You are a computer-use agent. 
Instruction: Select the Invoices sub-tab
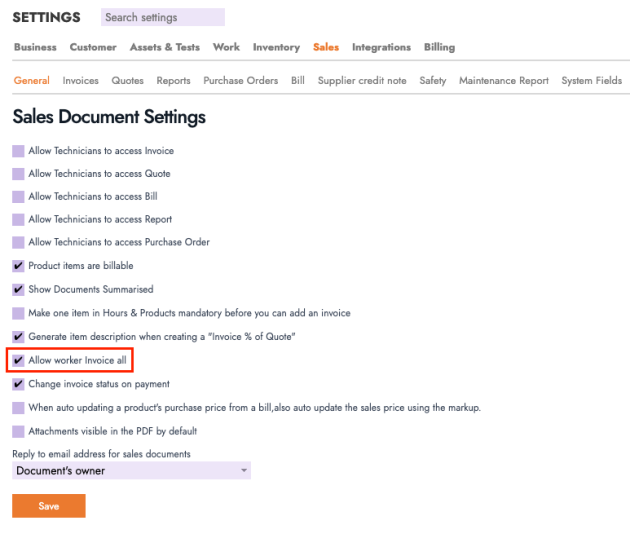[x=81, y=81]
